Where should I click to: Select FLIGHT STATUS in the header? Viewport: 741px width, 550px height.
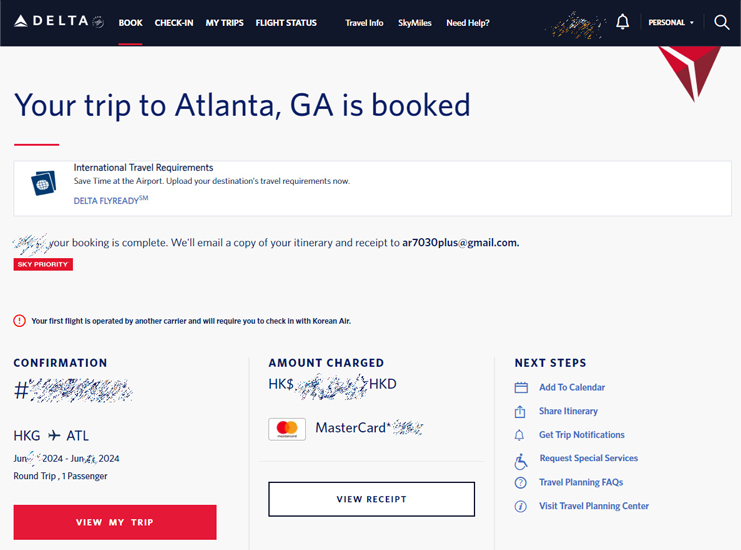(x=286, y=23)
